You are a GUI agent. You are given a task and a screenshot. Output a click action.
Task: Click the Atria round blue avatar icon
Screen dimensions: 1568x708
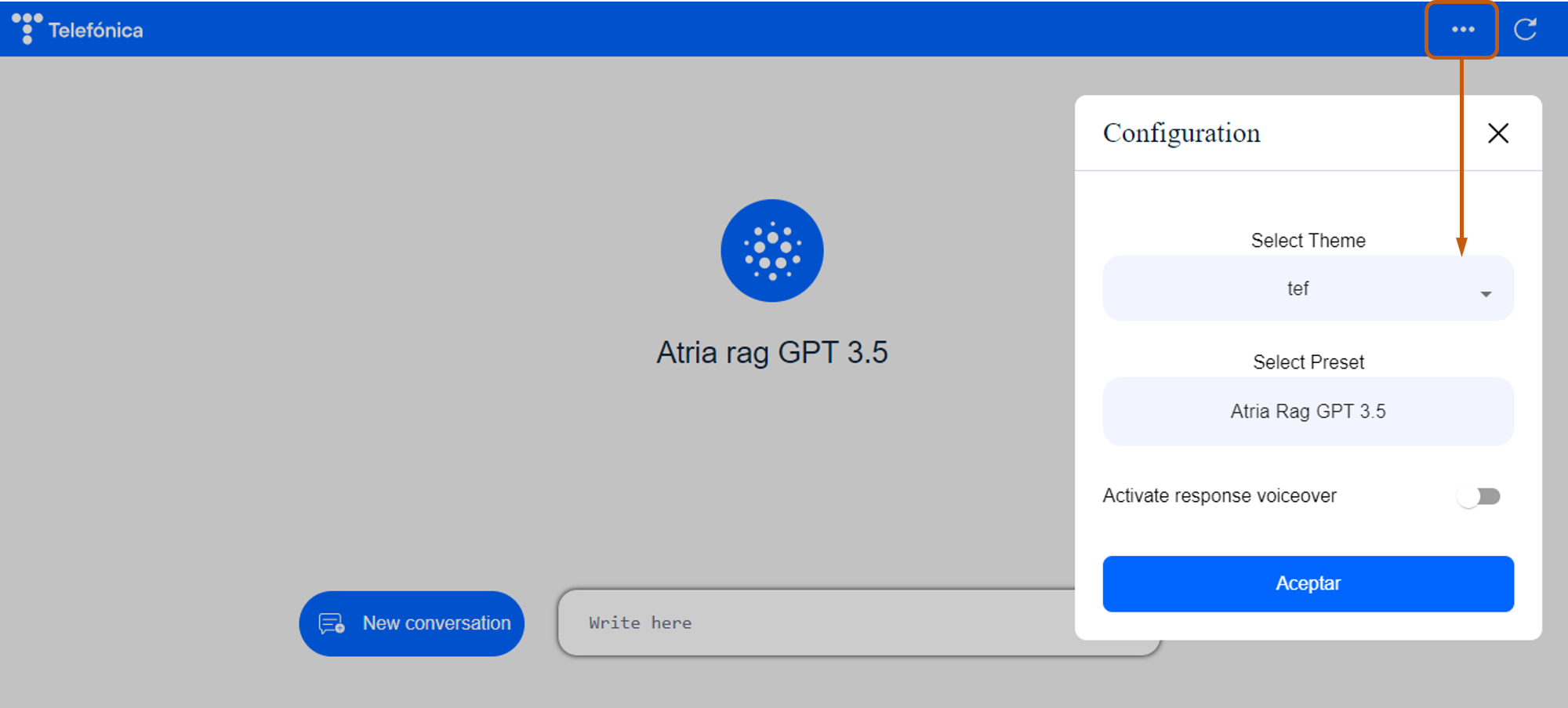click(772, 251)
